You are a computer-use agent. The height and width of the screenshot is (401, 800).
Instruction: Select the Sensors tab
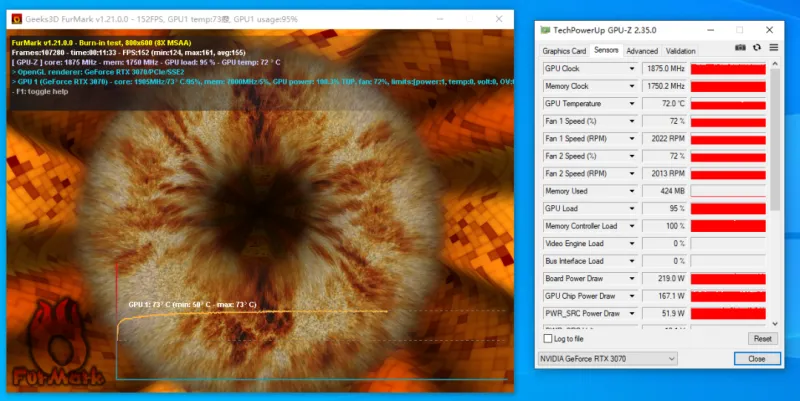point(606,50)
